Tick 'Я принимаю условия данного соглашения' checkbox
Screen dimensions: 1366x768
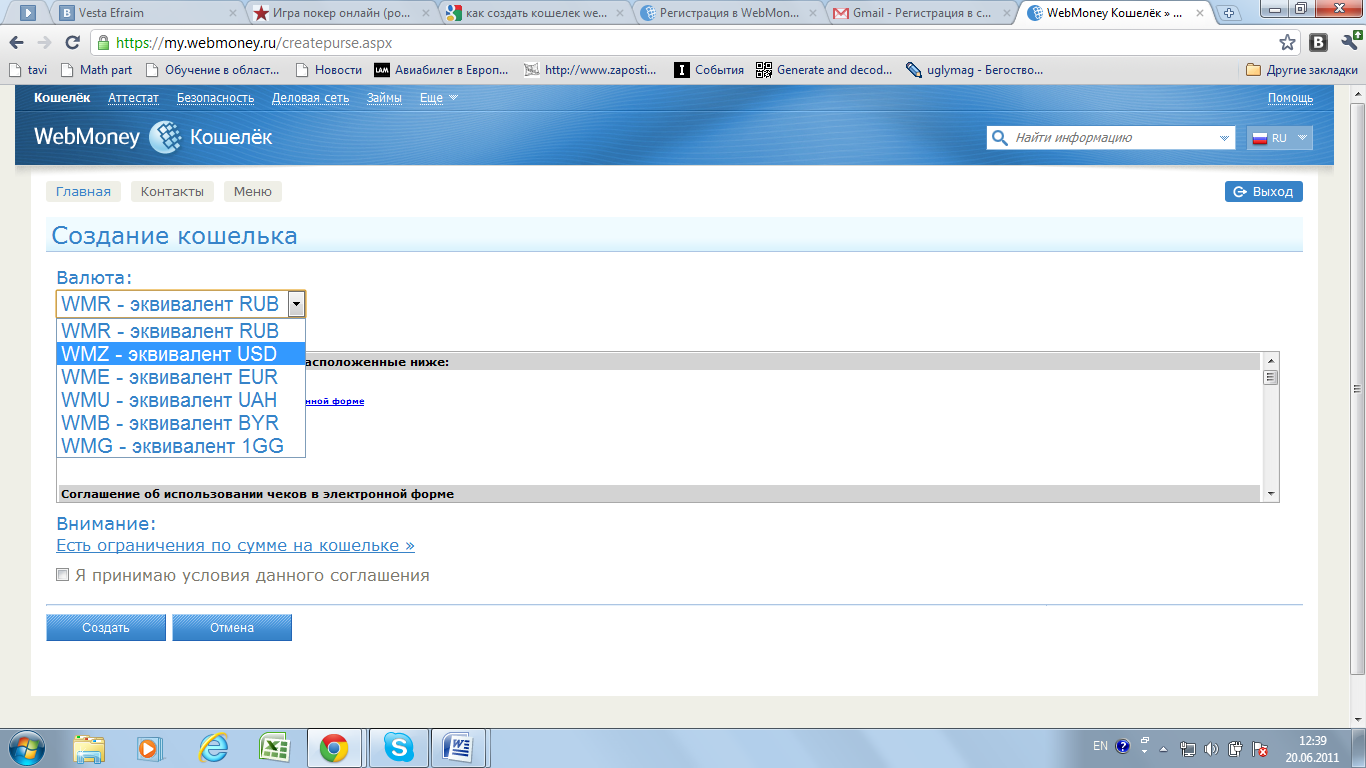tap(63, 575)
